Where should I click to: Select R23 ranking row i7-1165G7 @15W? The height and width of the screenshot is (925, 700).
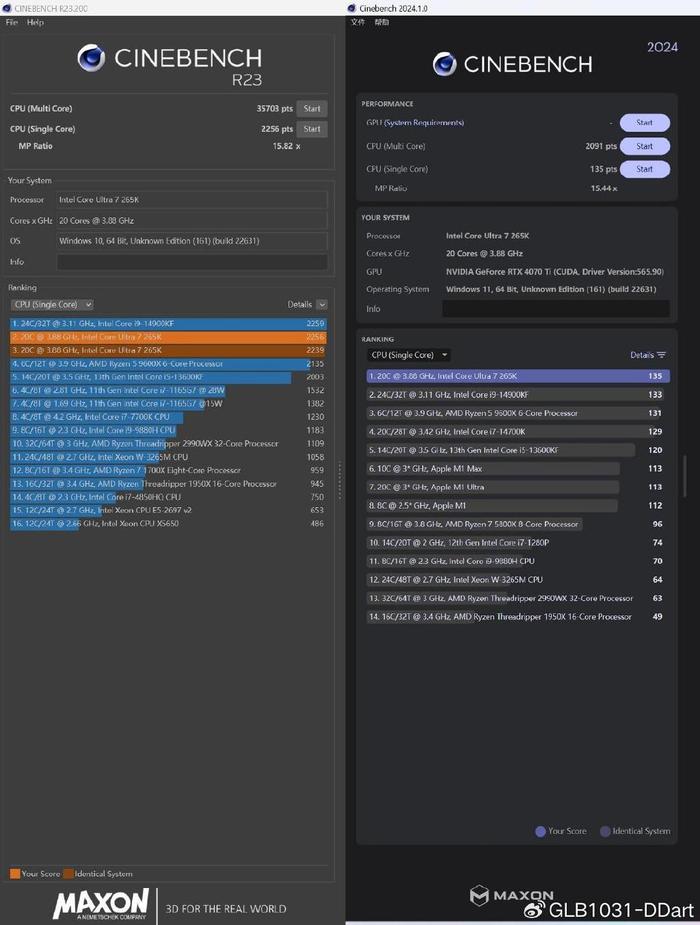click(x=168, y=404)
